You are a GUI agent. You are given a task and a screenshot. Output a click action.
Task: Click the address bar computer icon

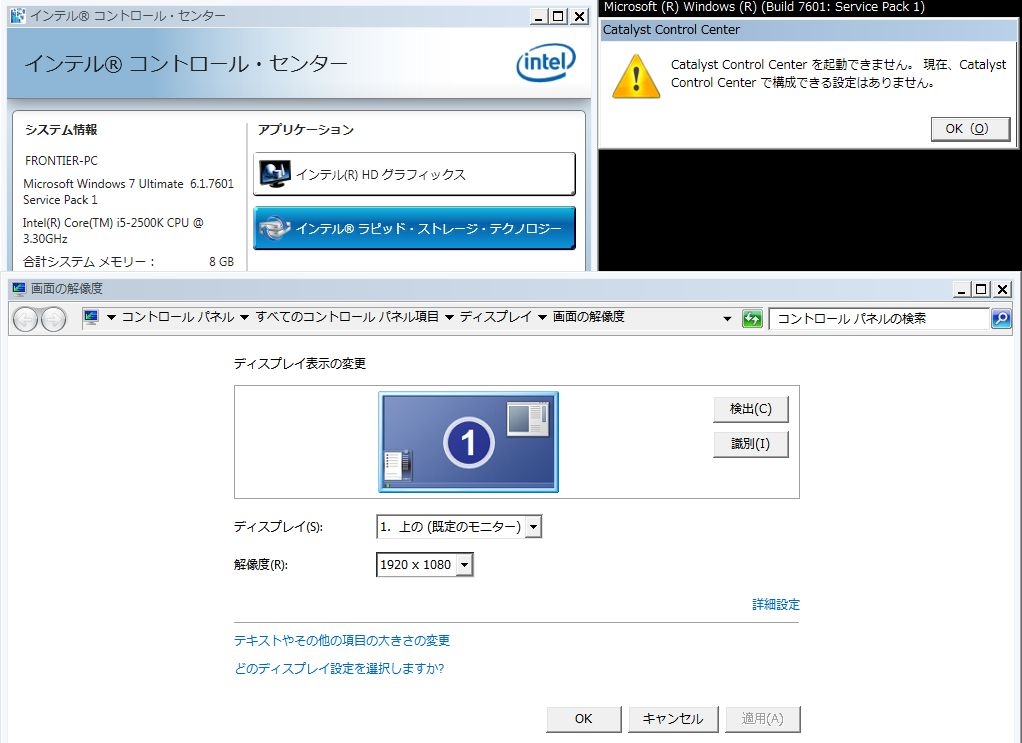point(91,317)
